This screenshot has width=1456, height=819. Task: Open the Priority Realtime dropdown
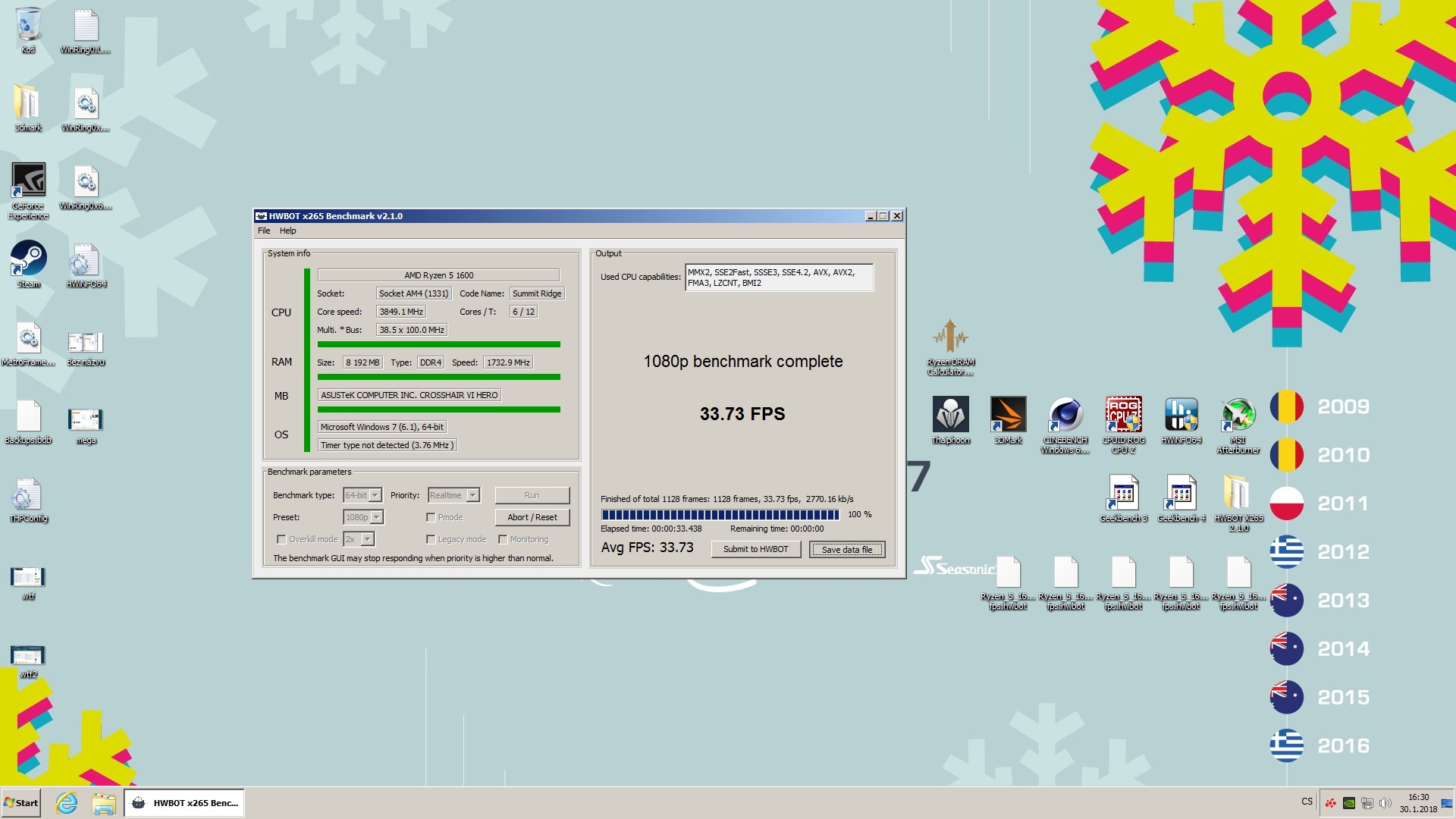[453, 495]
